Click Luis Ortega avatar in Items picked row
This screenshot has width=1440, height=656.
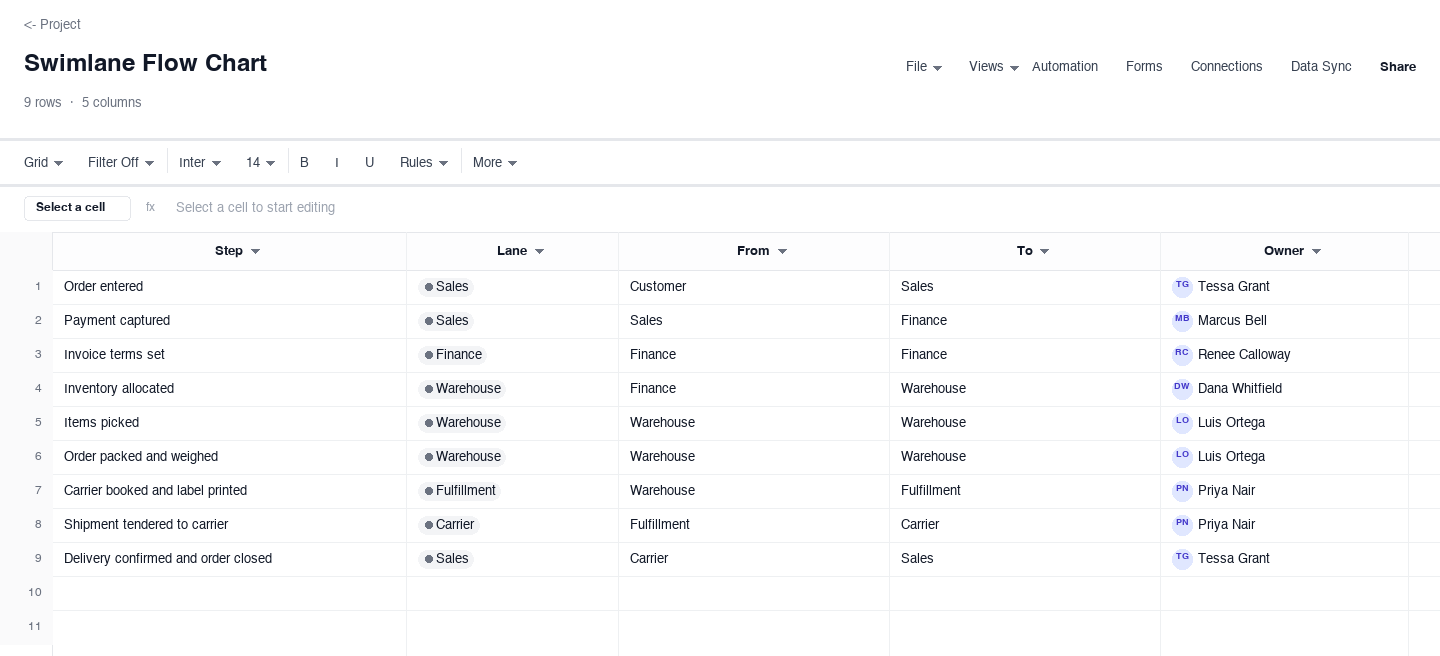coord(1182,423)
